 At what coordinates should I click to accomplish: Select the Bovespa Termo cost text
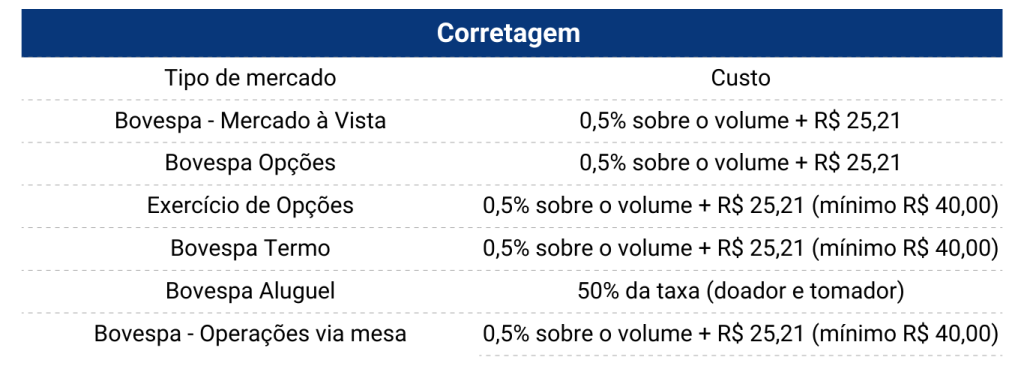tap(741, 249)
